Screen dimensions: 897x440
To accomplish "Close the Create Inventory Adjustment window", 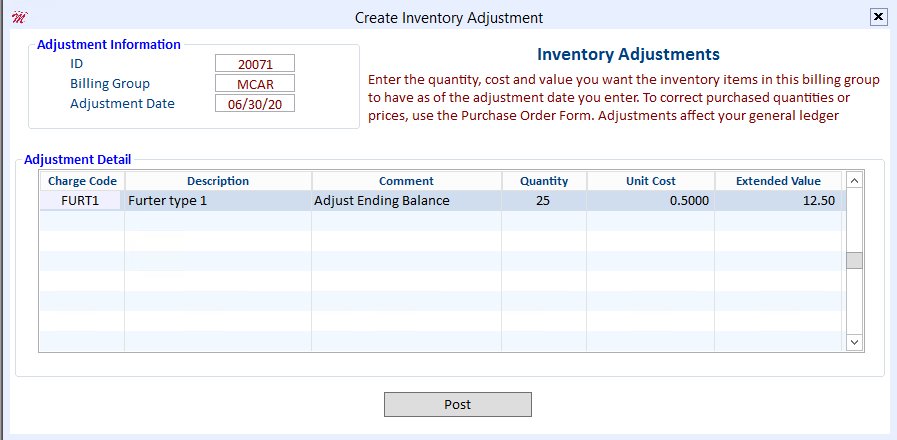I will coord(878,17).
